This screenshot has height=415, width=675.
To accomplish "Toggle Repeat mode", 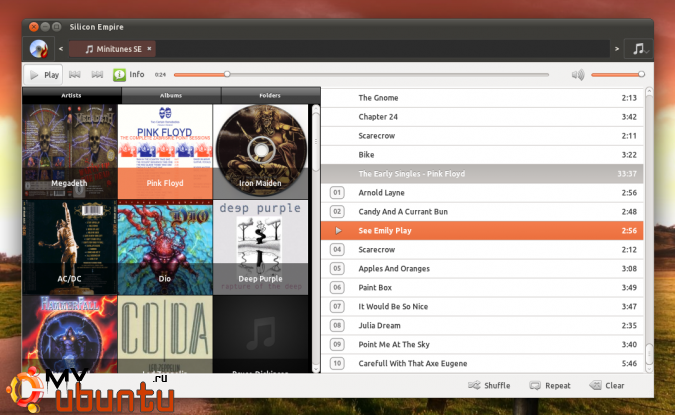I will (x=550, y=385).
